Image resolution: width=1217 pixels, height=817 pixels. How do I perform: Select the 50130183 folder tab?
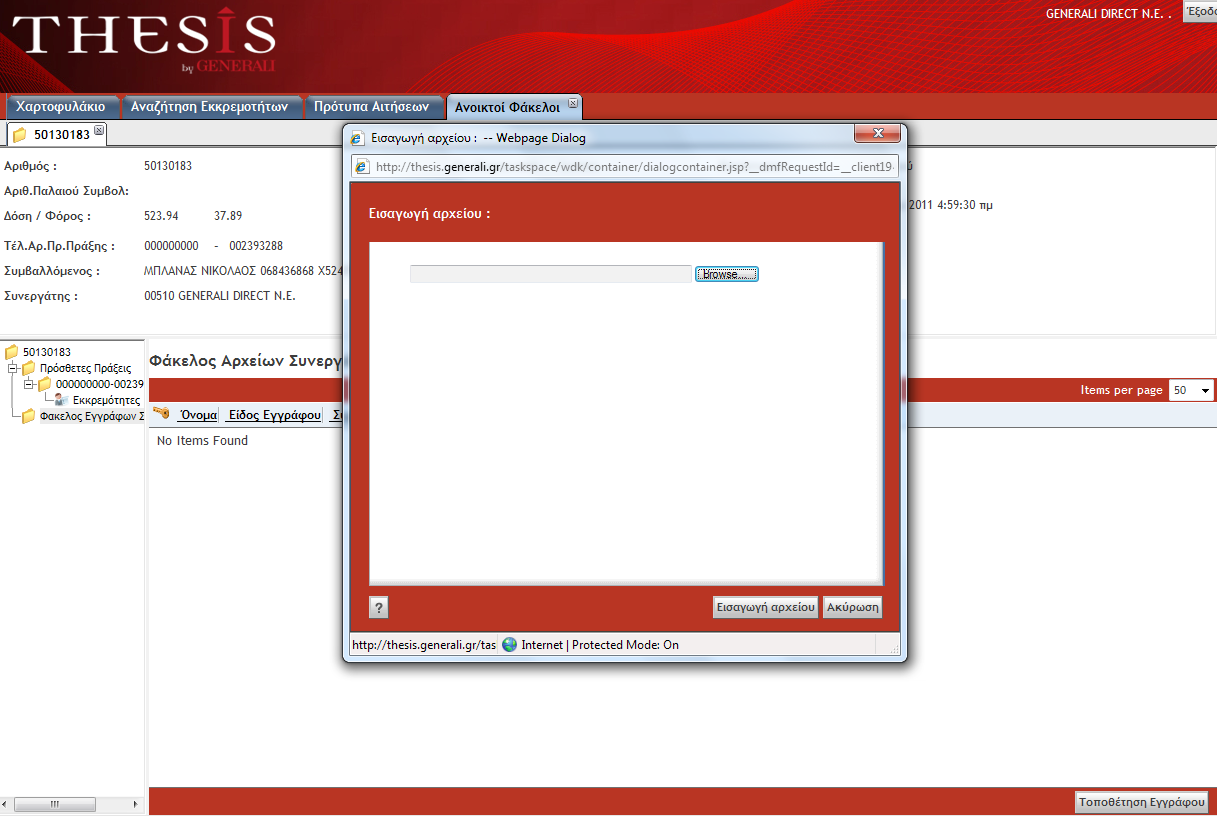(x=62, y=134)
